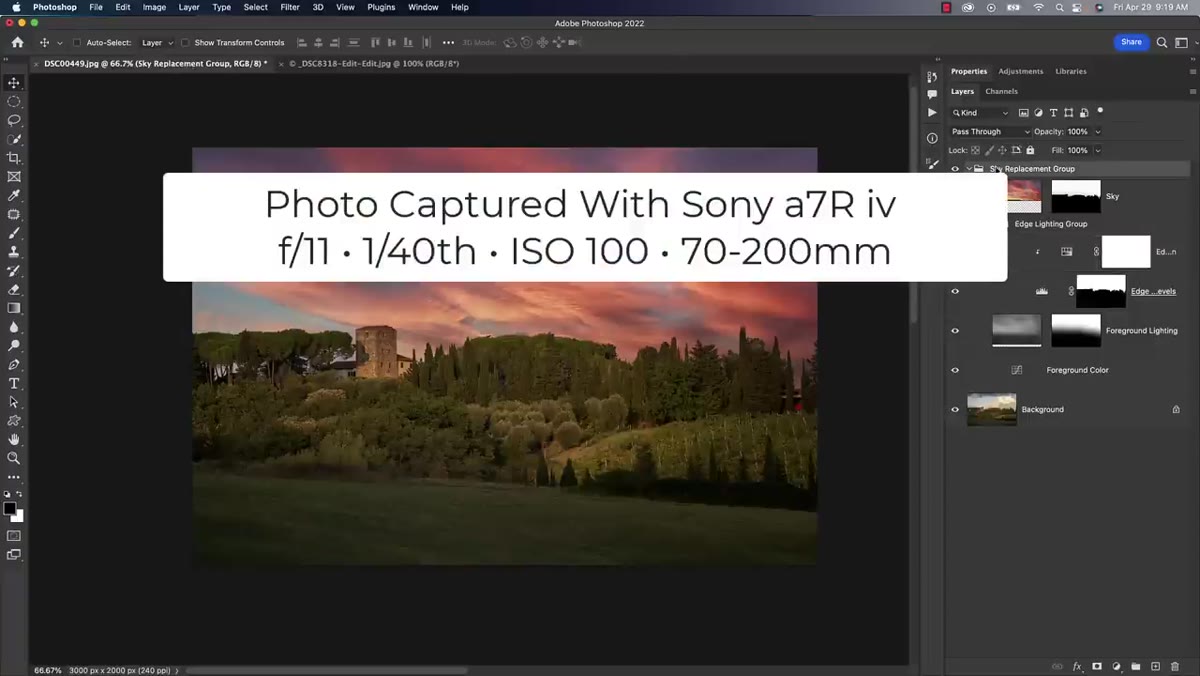Screen dimensions: 1200x676
Task: Enable Show Transform Controls checkbox
Action: [185, 43]
